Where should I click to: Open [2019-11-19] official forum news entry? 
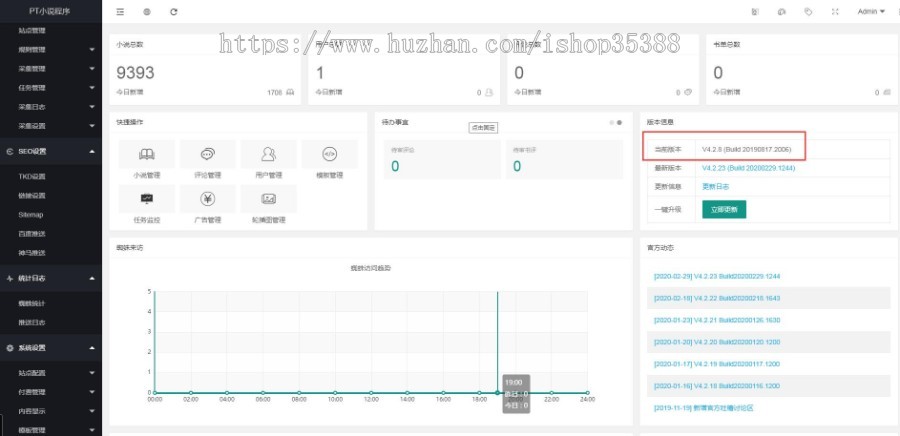[703, 408]
